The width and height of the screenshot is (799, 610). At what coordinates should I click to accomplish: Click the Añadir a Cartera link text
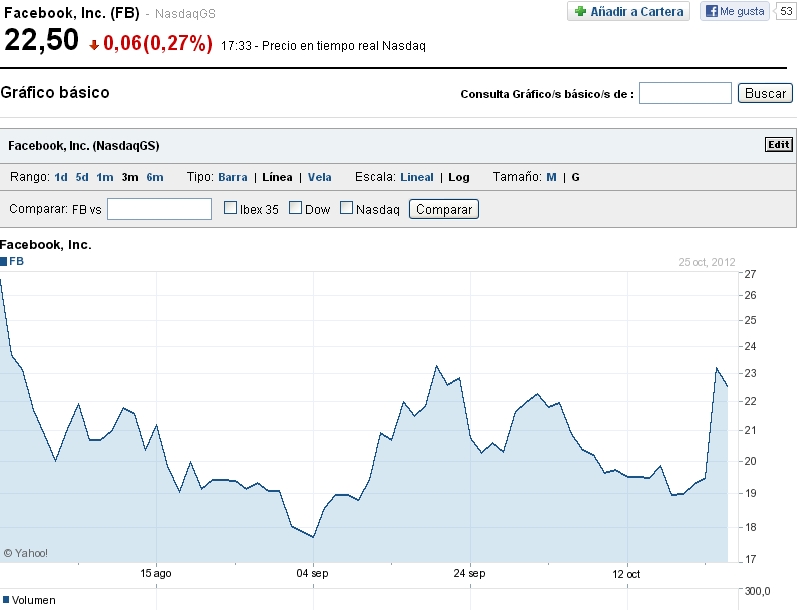coord(636,11)
